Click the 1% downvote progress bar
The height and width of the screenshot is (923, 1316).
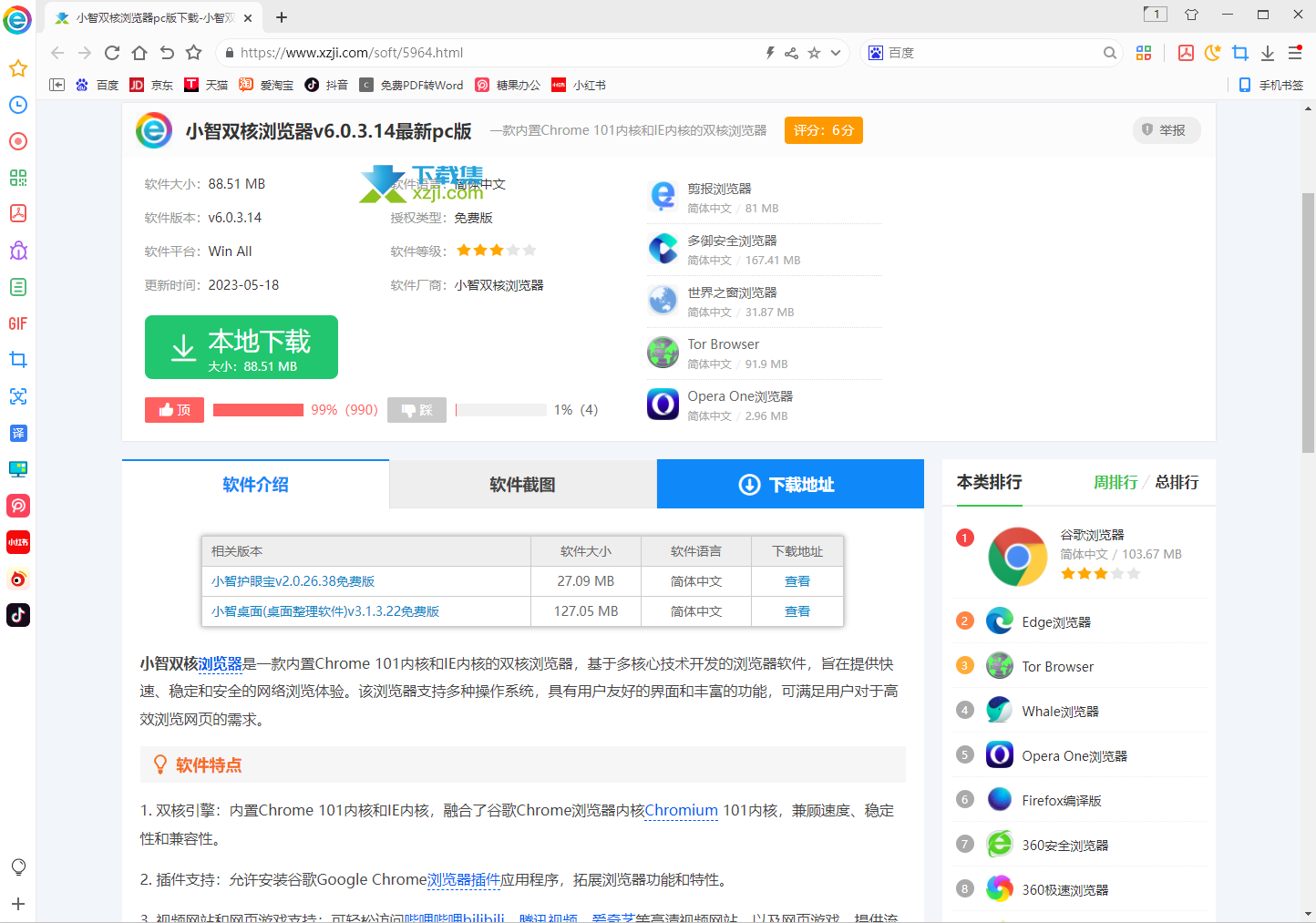501,410
